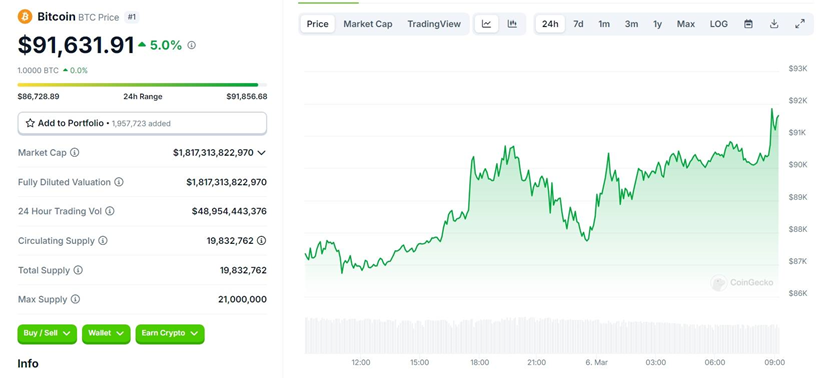Viewport: 816px width, 378px height.
Task: Open the Earn Crypto dropdown button
Action: click(x=170, y=334)
